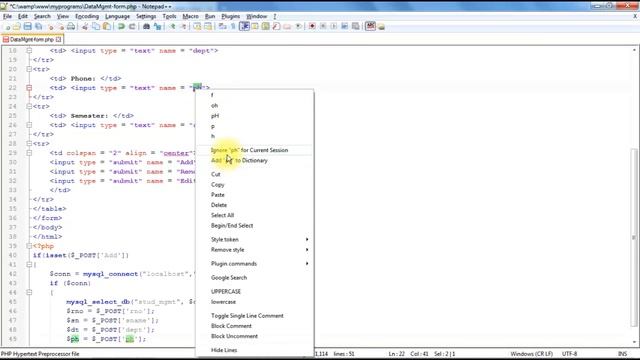Image resolution: width=640 pixels, height=360 pixels.
Task: Paste clipboard using toolbar paste icon
Action: click(x=107, y=27)
